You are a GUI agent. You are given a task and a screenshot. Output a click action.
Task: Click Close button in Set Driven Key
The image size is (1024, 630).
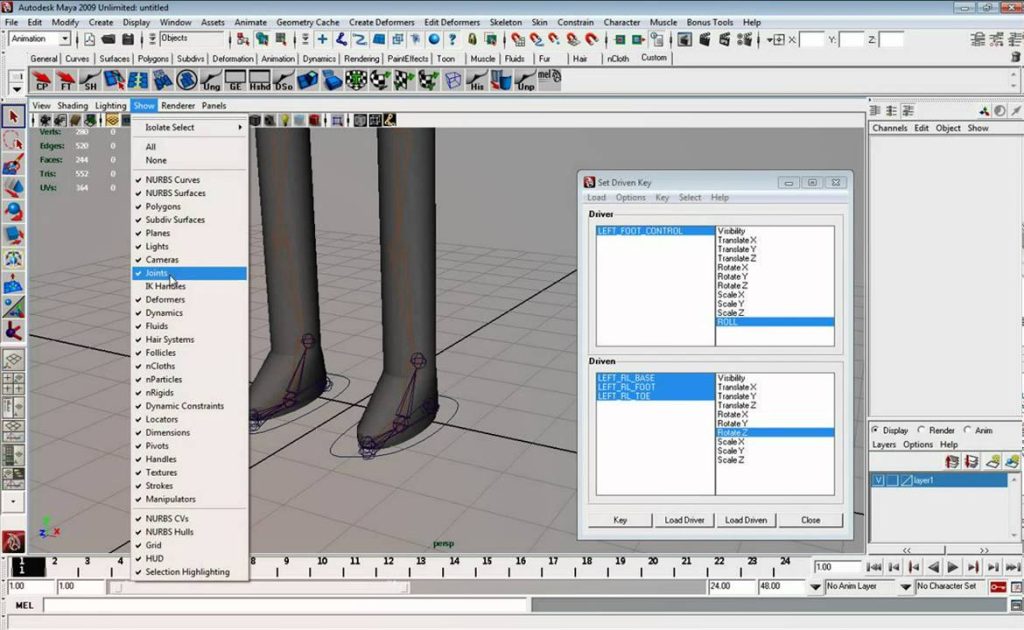pyautogui.click(x=810, y=520)
